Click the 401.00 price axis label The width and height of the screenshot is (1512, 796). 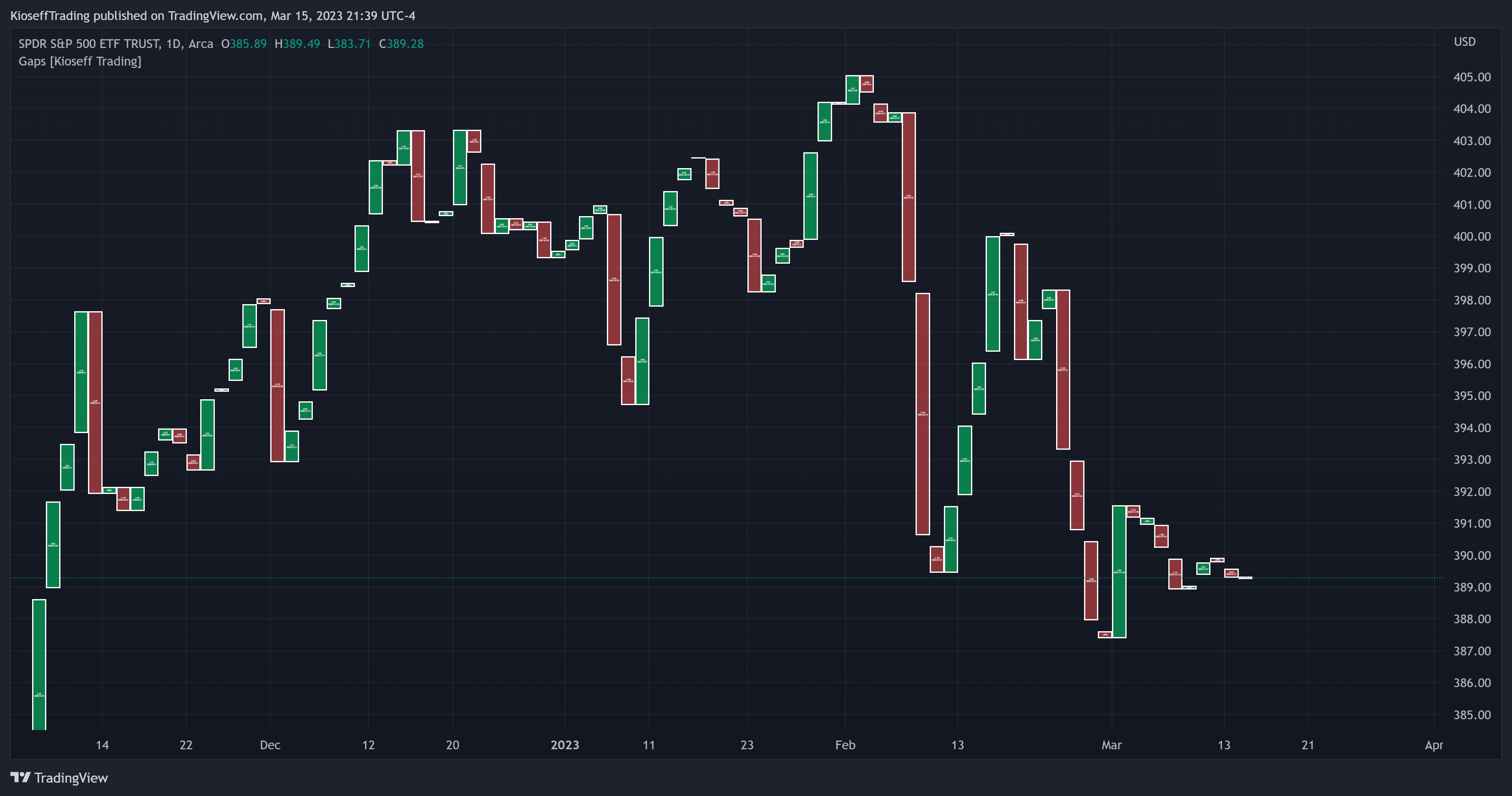point(1472,205)
